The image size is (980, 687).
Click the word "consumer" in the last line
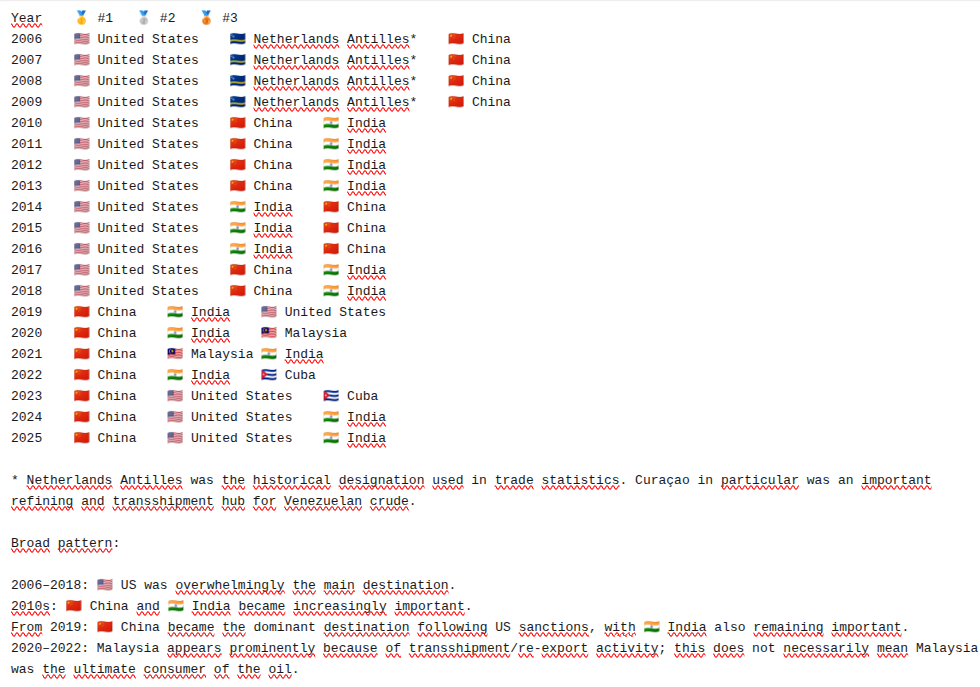coord(175,669)
